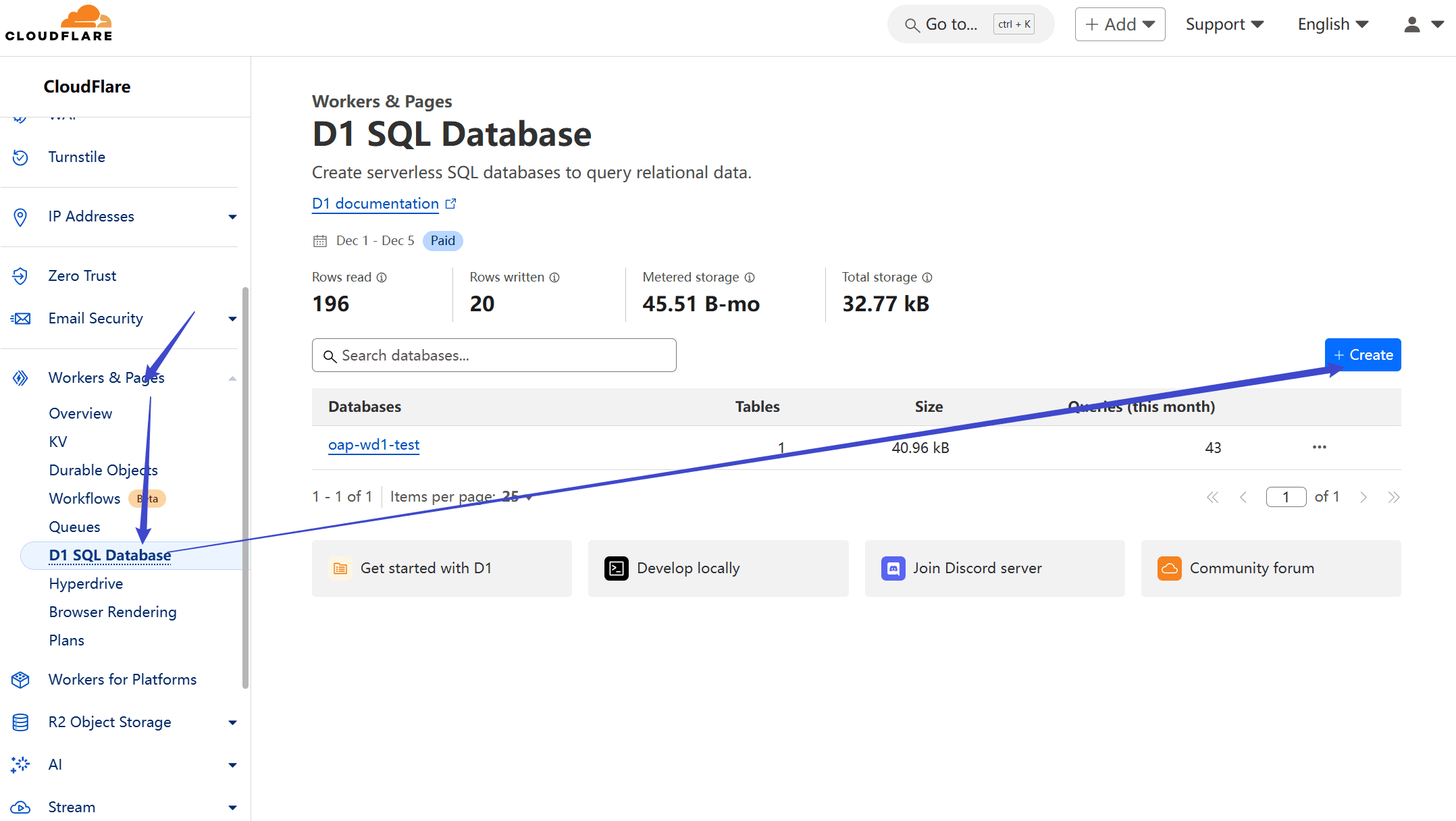Click the Create database button

pyautogui.click(x=1363, y=355)
